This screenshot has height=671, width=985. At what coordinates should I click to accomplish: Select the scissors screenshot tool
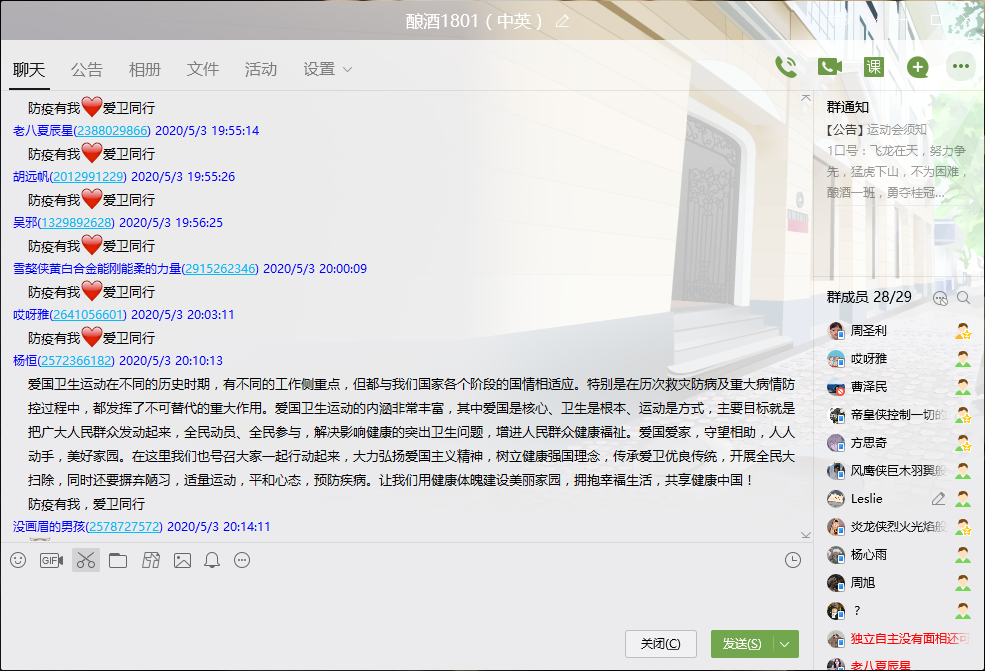(x=86, y=560)
